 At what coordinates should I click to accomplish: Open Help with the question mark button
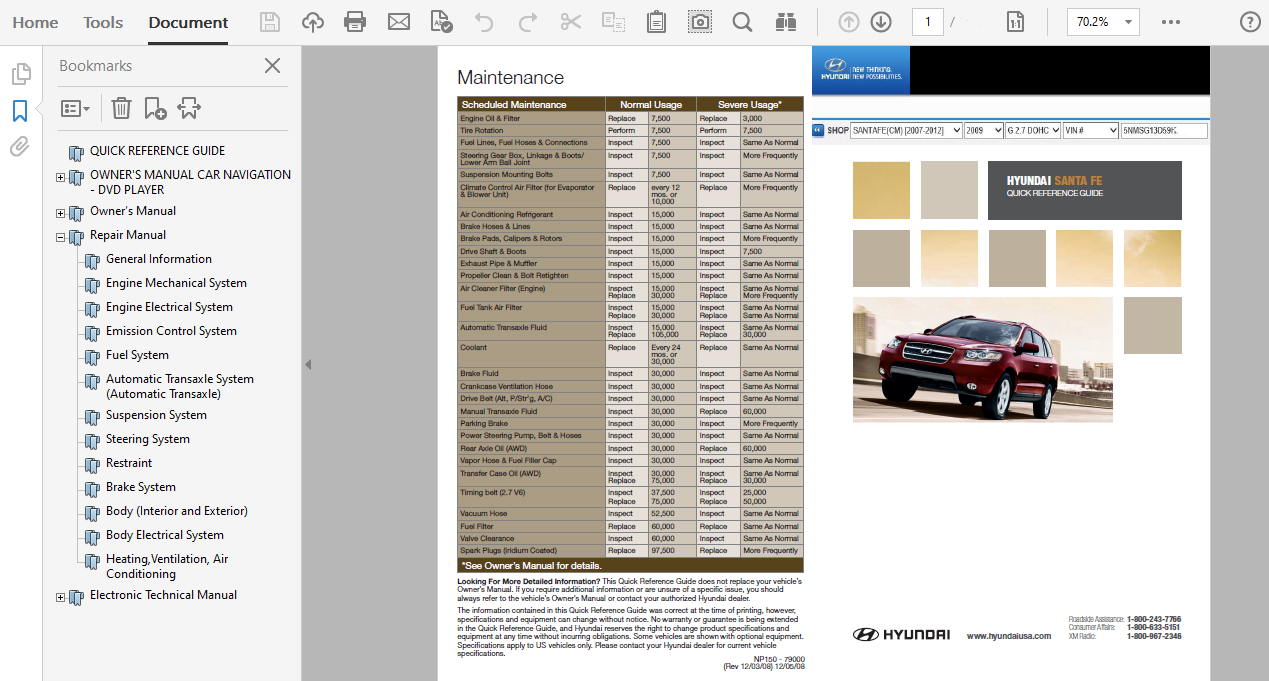(1248, 21)
